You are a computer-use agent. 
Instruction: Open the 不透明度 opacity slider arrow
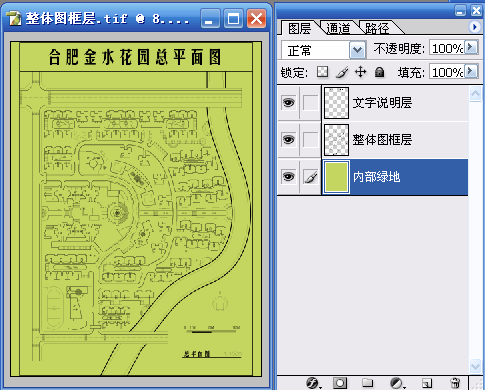(x=471, y=47)
